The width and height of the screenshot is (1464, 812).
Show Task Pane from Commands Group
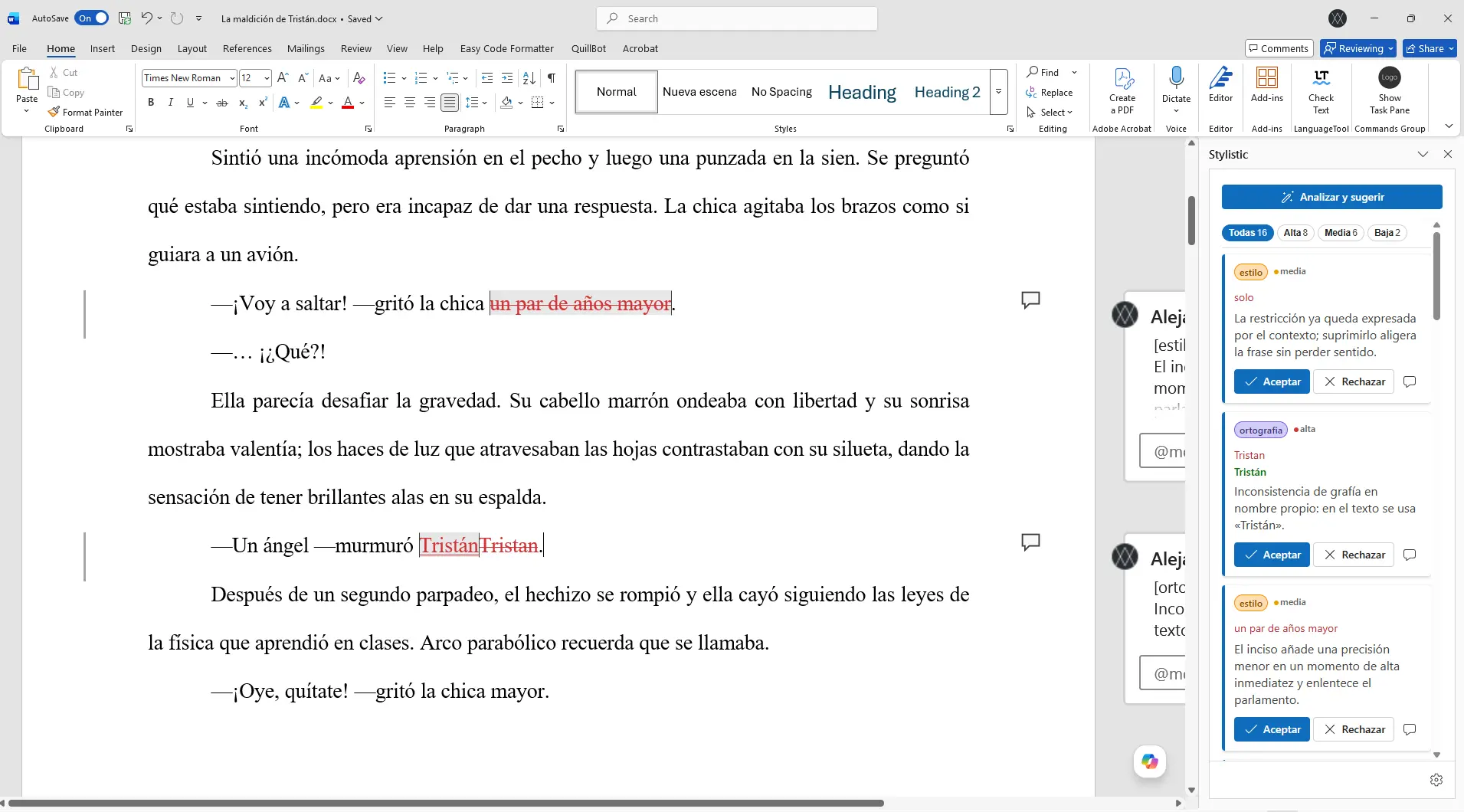click(1390, 91)
